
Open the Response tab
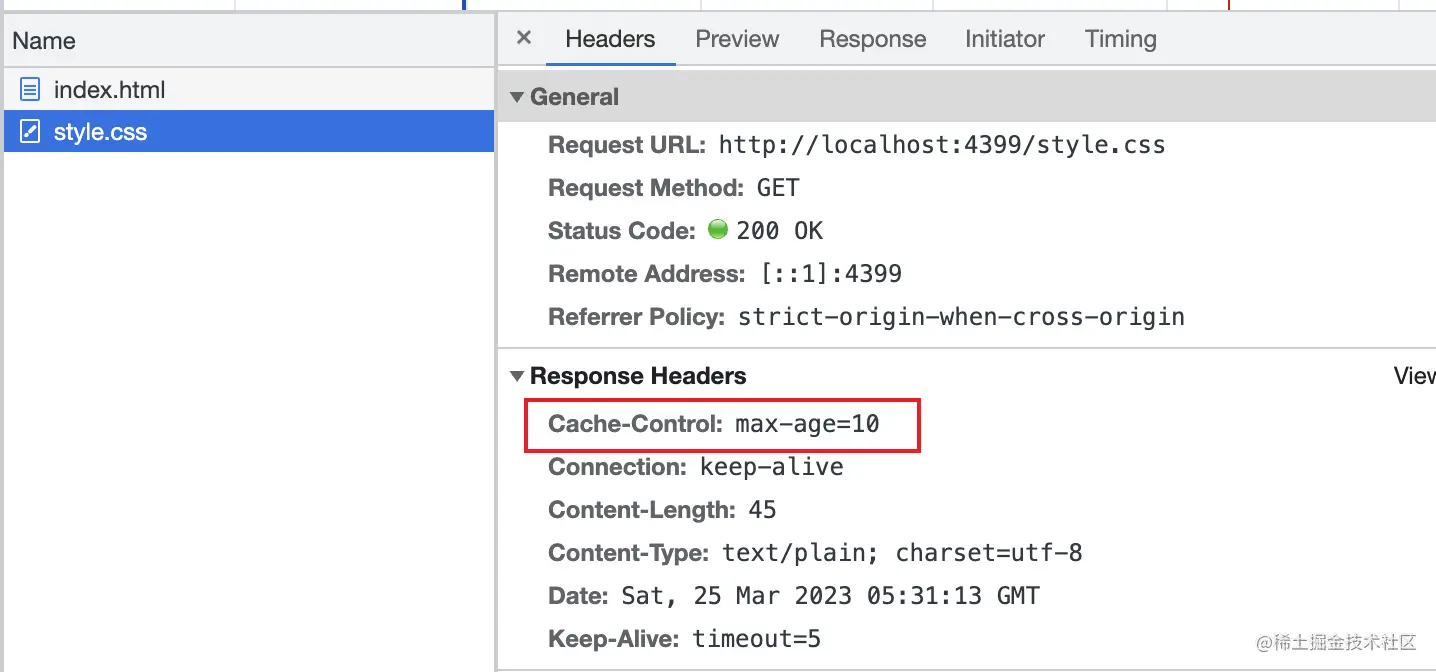click(x=872, y=39)
